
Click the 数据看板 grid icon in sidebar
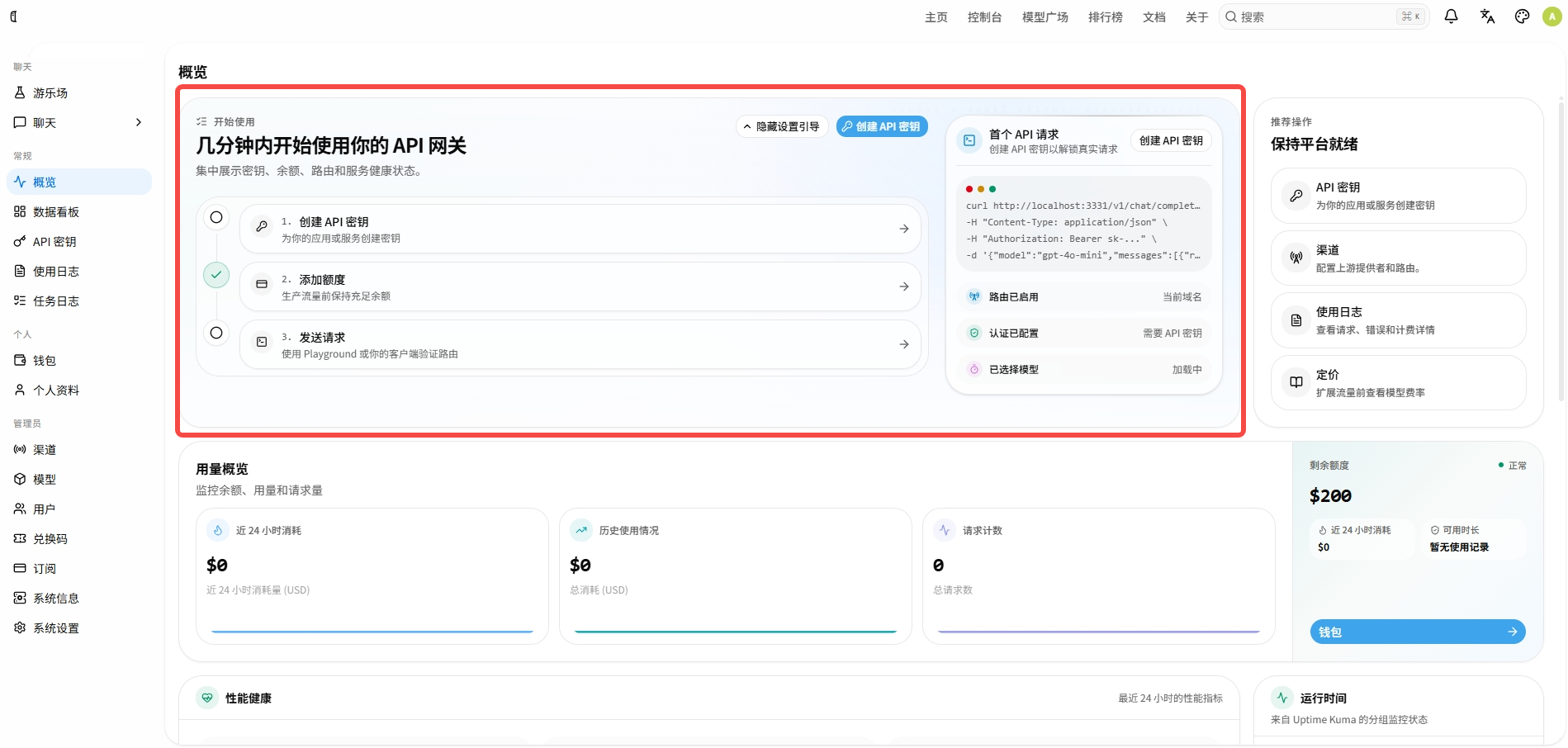[x=20, y=211]
